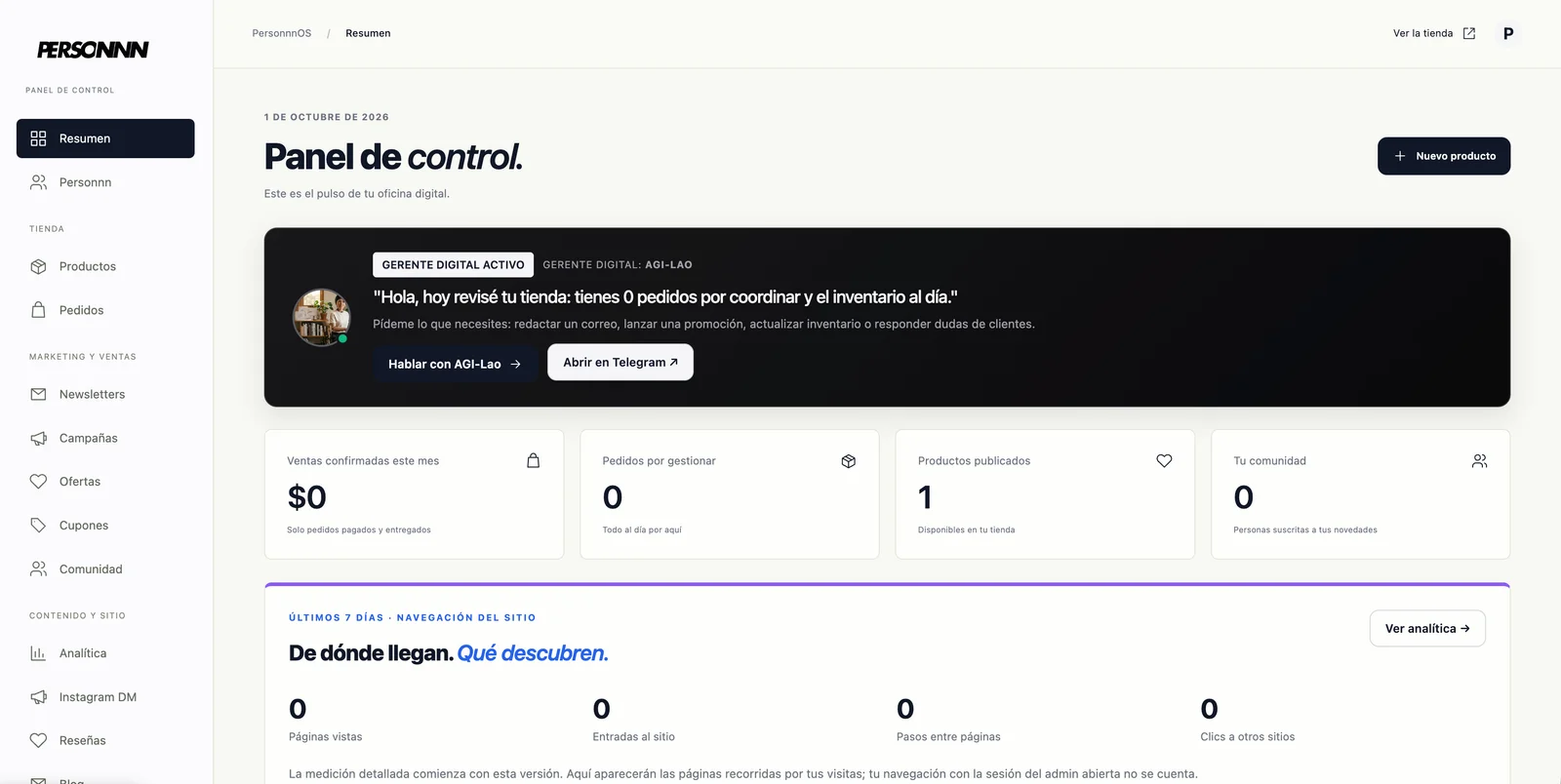1561x784 pixels.
Task: Click the Resumen breadcrumb text
Action: [368, 33]
